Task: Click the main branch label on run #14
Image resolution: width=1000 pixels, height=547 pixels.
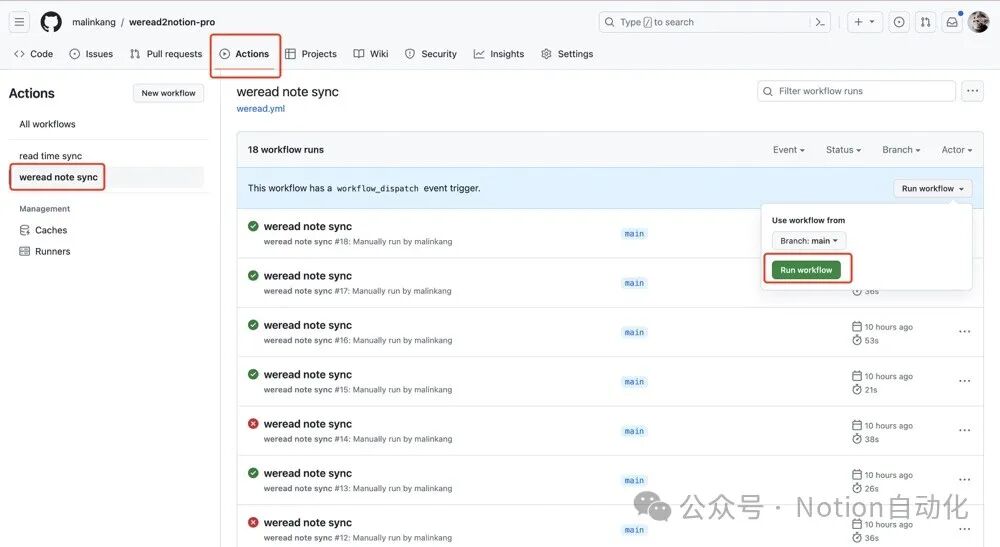Action: pyautogui.click(x=634, y=431)
